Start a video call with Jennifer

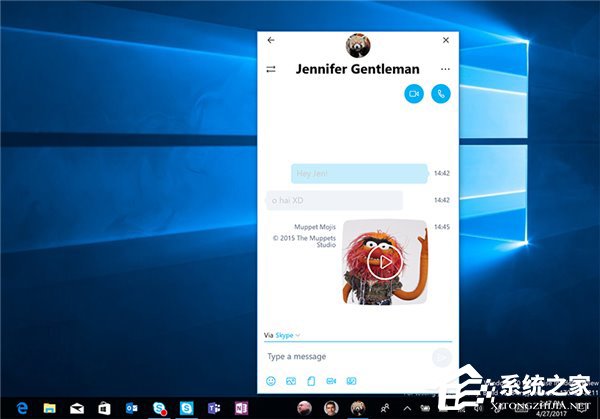414,94
